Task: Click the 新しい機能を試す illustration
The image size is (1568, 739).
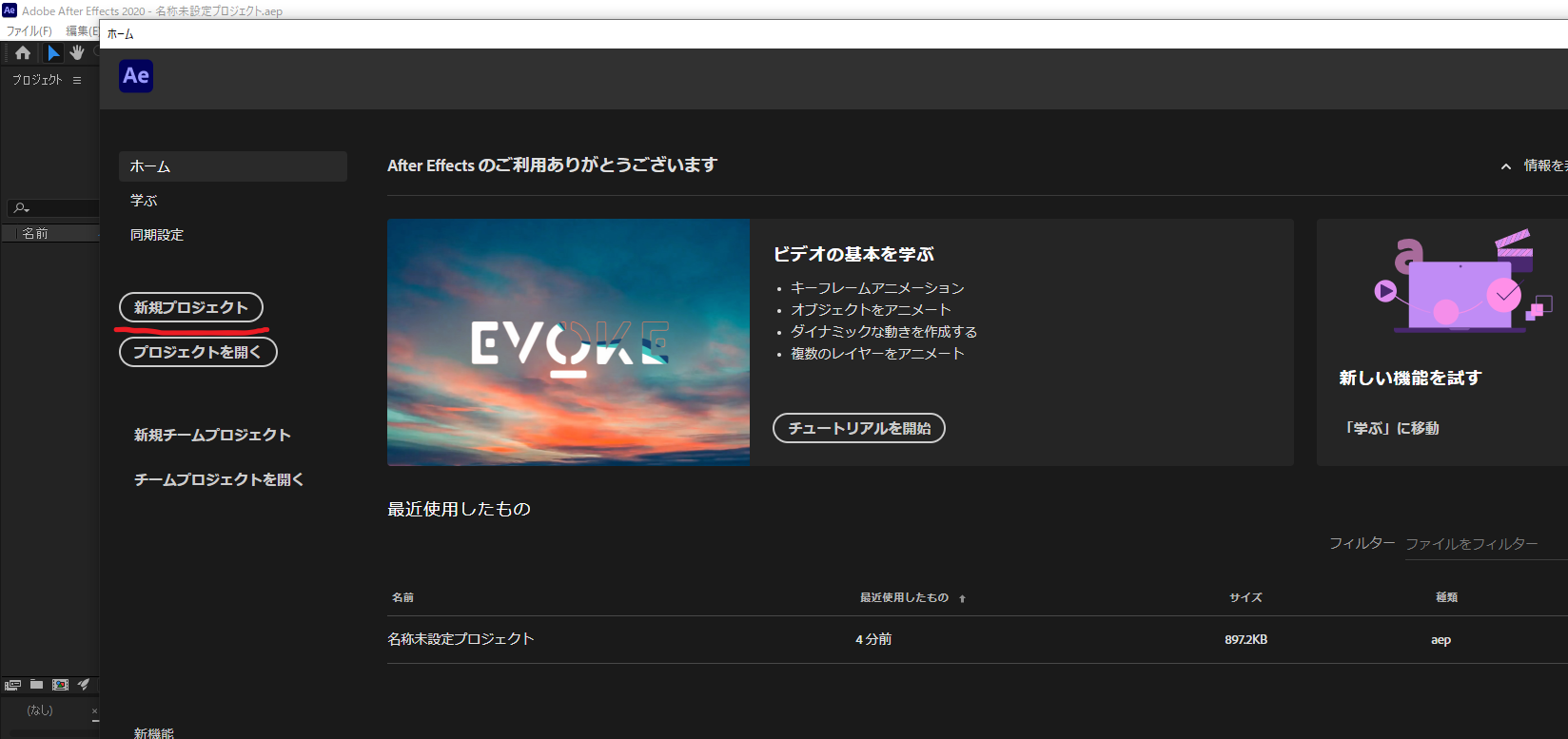Action: 1461,281
